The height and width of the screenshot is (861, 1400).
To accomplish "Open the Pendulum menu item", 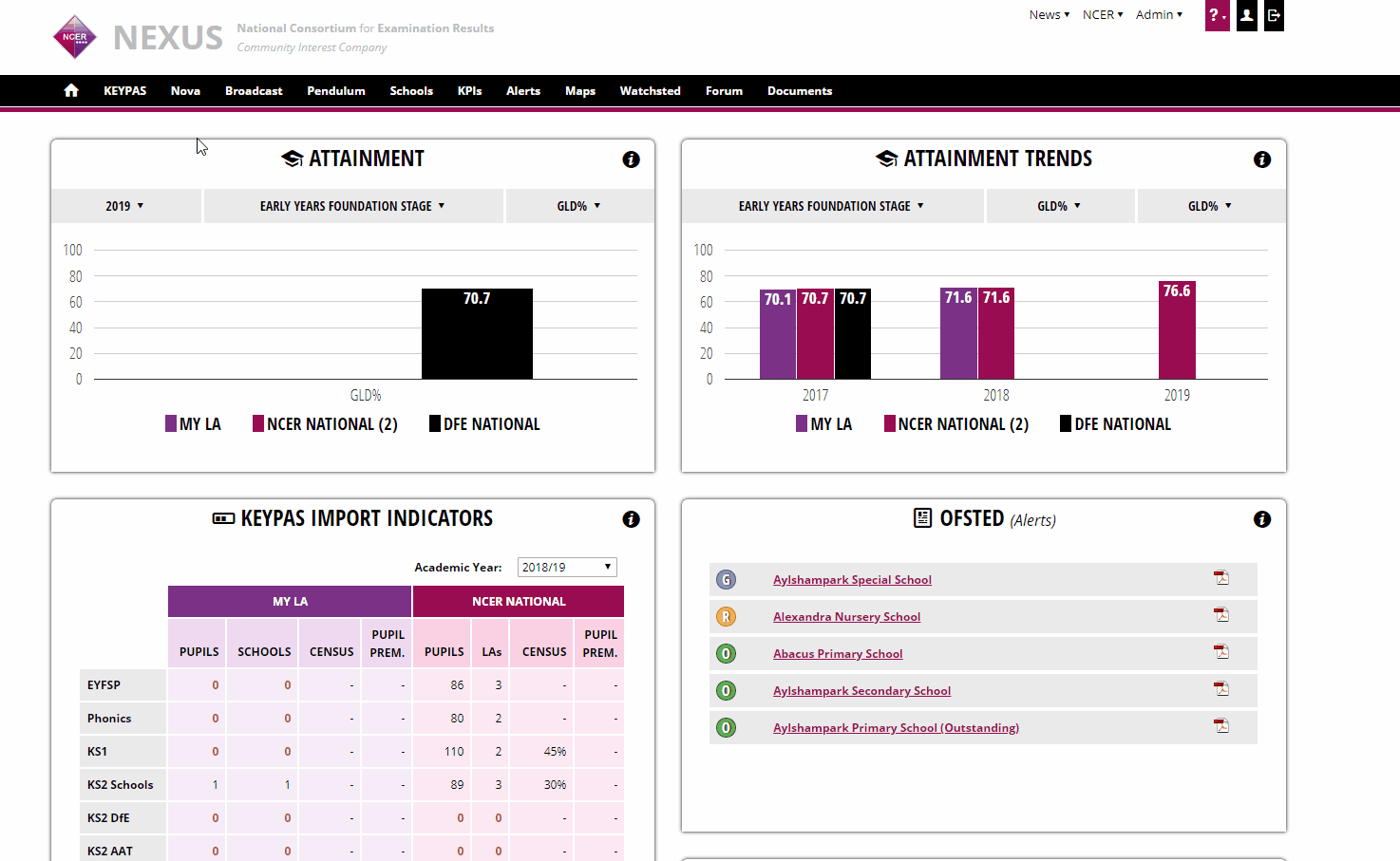I will [x=335, y=90].
